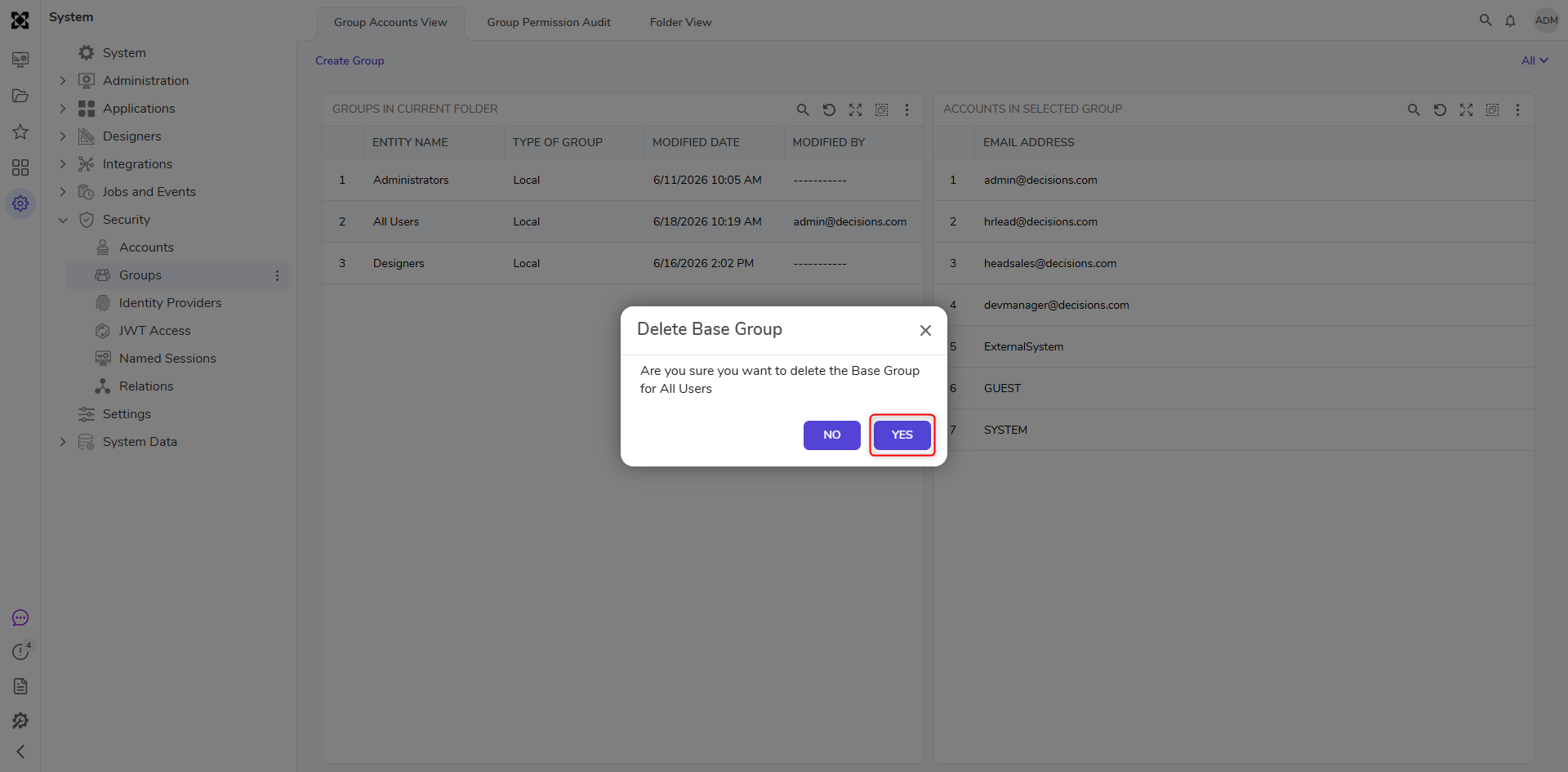This screenshot has height=772, width=1568.
Task: Open the ADM user avatar menu
Action: pyautogui.click(x=1547, y=20)
